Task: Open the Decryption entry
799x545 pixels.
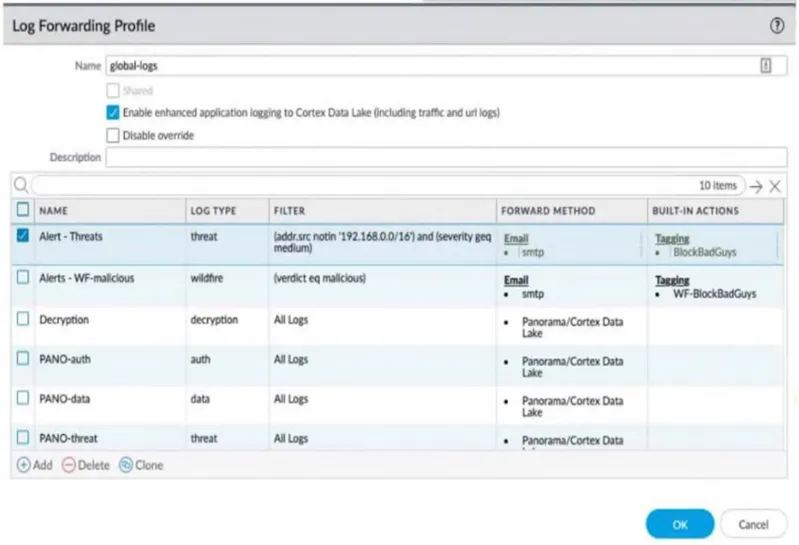Action: coord(64,320)
